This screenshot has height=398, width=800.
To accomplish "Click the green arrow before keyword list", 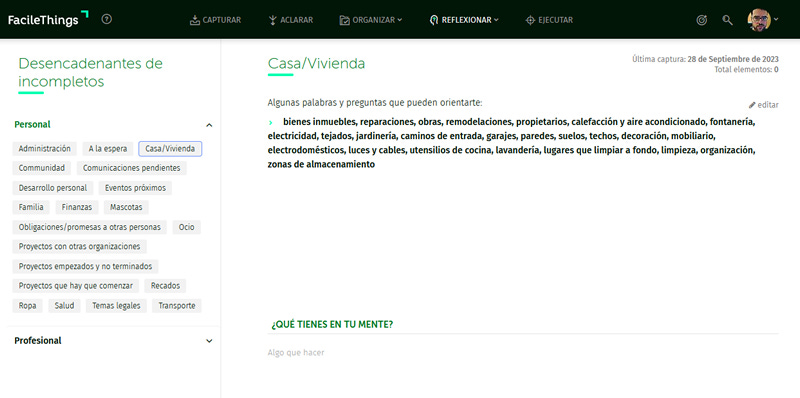I will (271, 122).
